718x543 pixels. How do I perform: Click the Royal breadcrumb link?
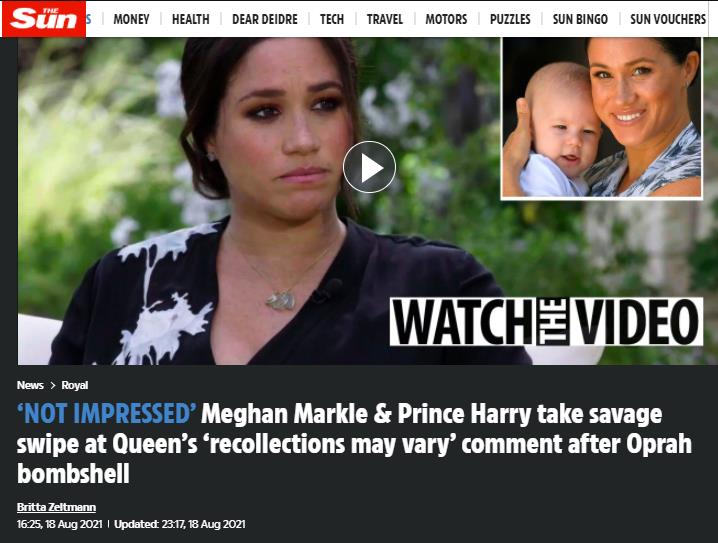[75, 385]
